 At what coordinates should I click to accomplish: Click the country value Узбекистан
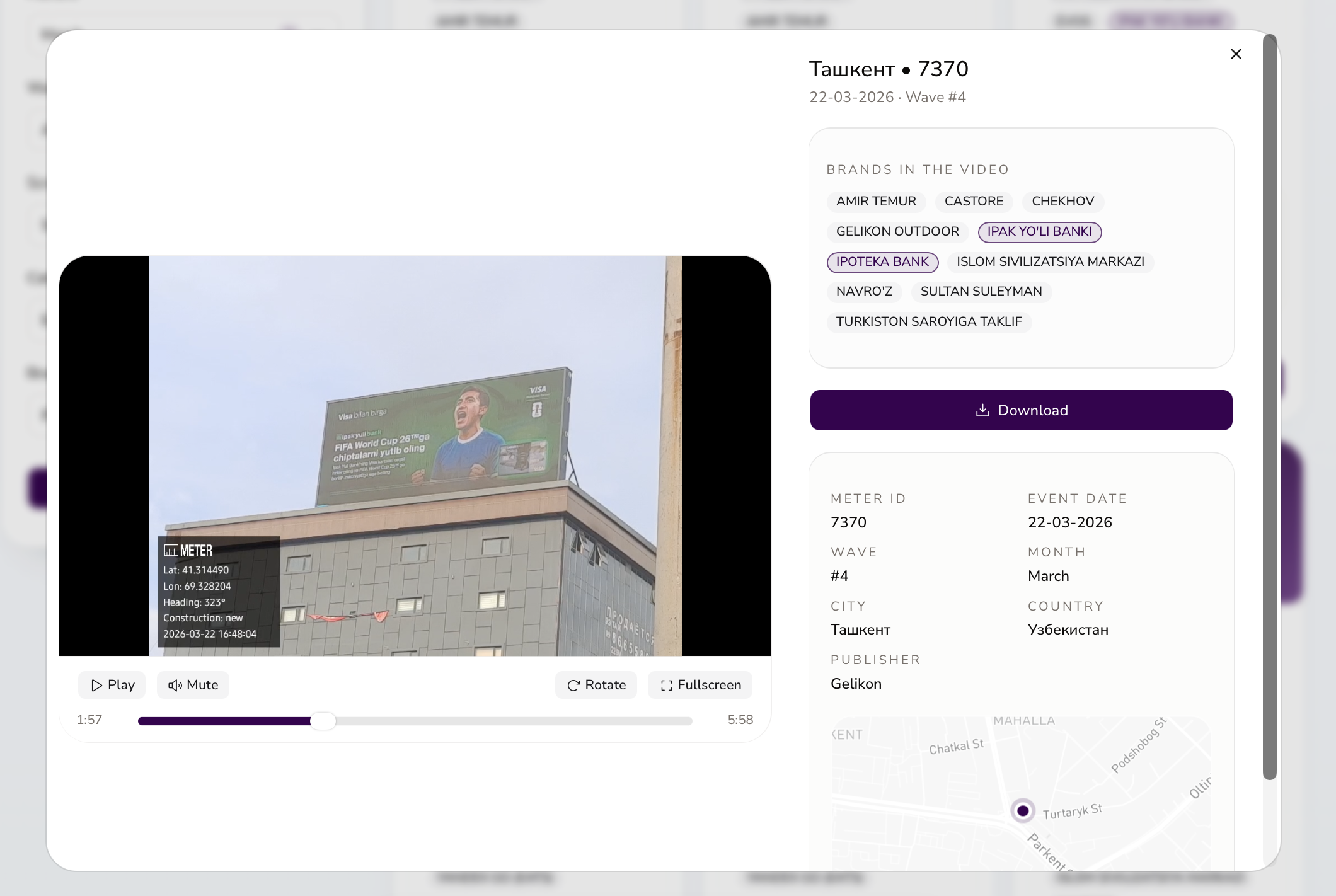coord(1068,629)
